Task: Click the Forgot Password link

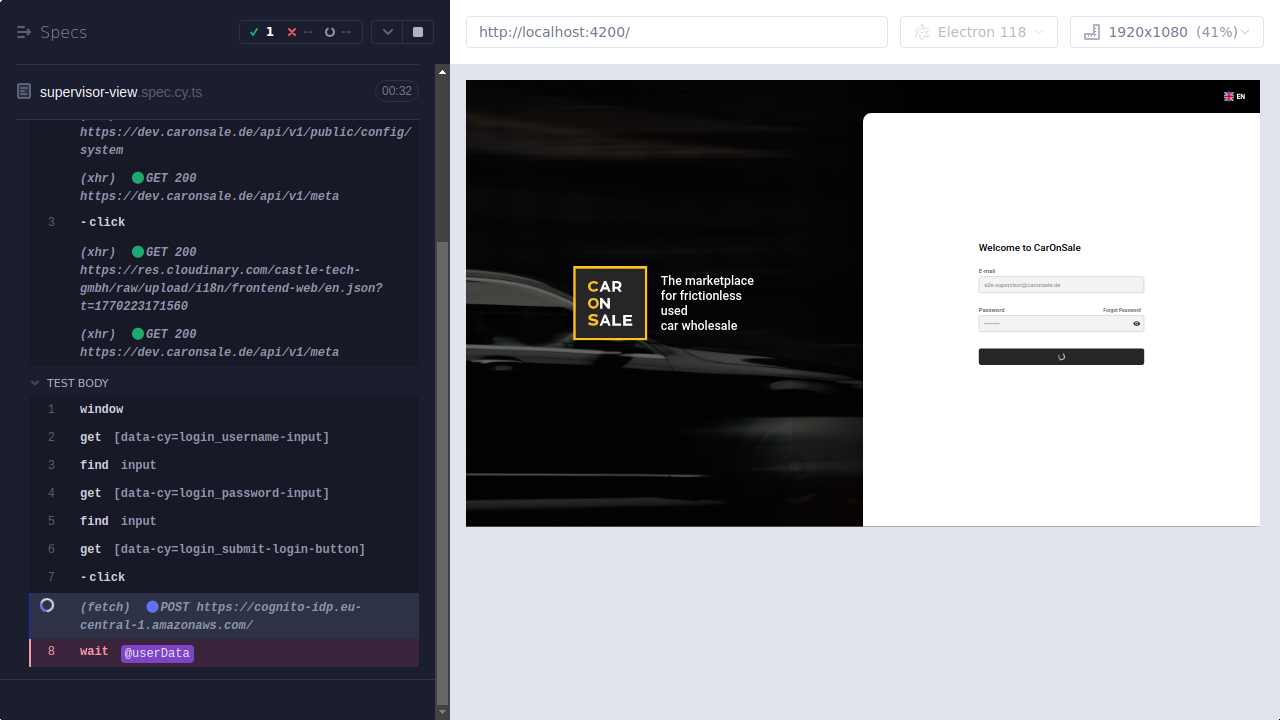Action: pyautogui.click(x=1122, y=310)
